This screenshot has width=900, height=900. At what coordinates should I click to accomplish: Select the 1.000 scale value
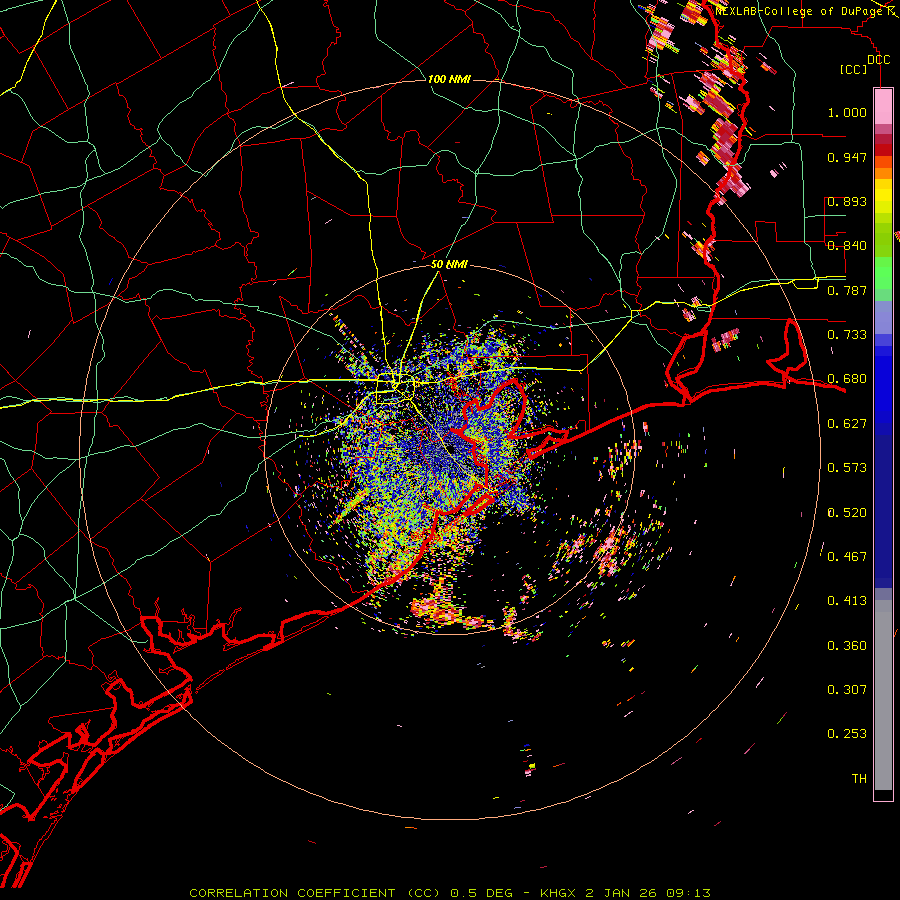pyautogui.click(x=847, y=112)
